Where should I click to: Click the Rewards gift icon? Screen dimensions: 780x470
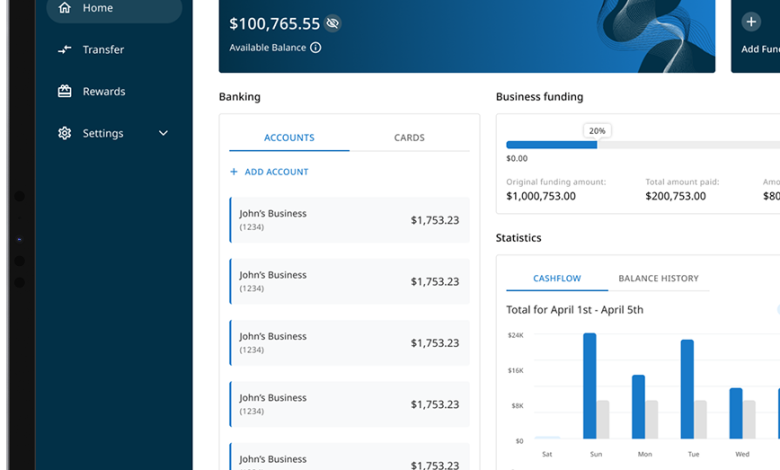click(x=65, y=91)
